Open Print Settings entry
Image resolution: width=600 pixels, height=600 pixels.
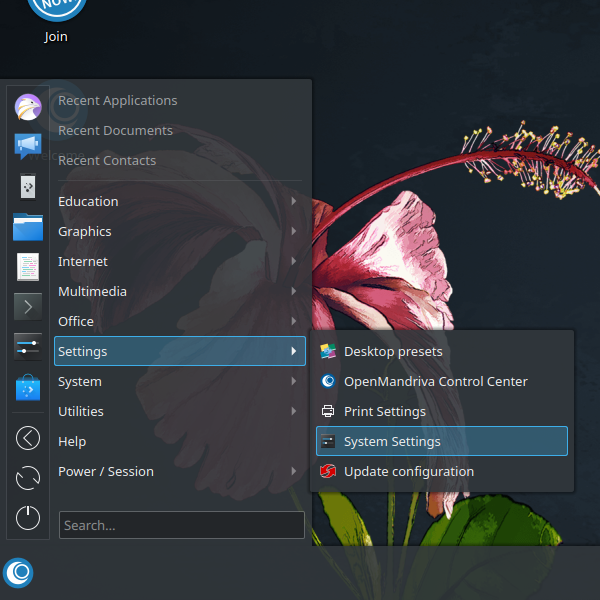442,411
